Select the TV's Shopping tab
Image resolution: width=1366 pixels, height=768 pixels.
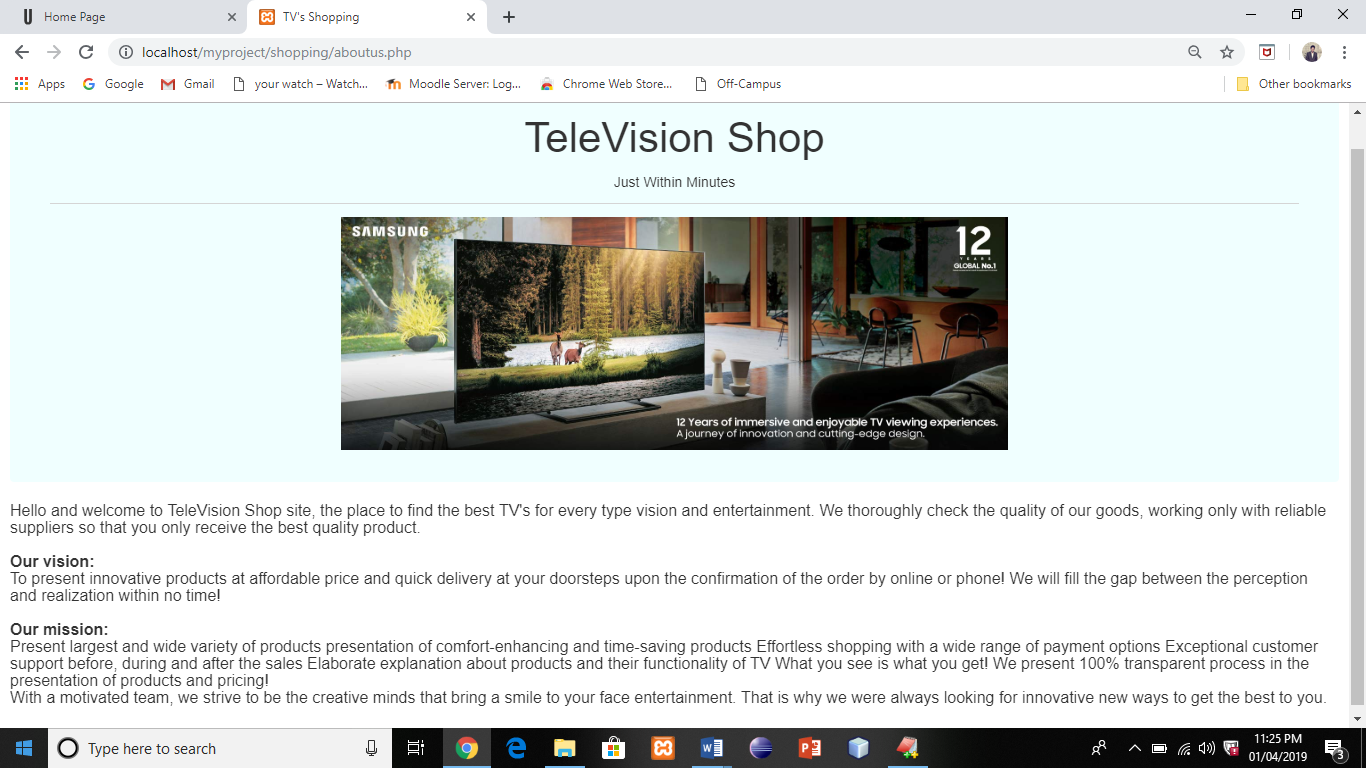pos(367,17)
